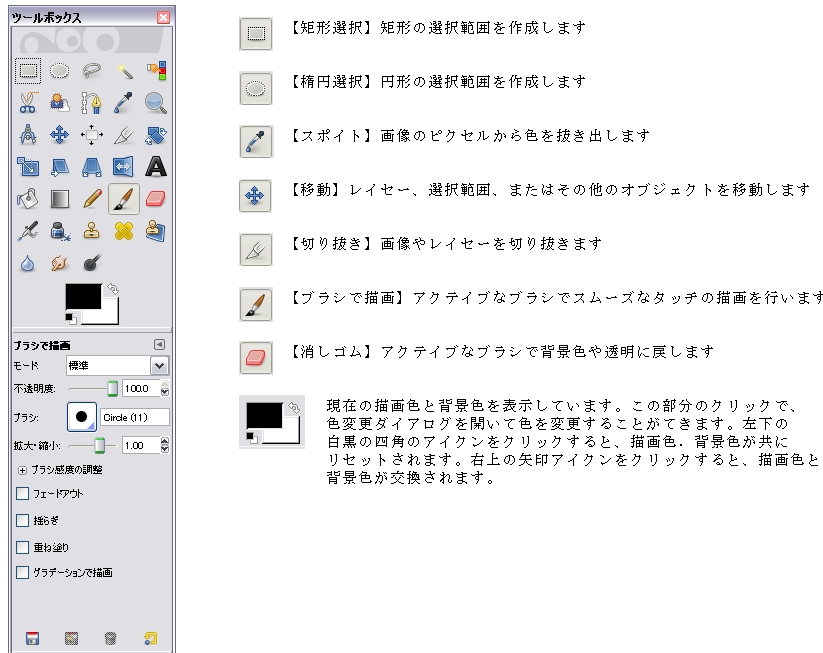Screen dimensions: 823x653
Task: Select the Blend gradient tool
Action: (60, 198)
